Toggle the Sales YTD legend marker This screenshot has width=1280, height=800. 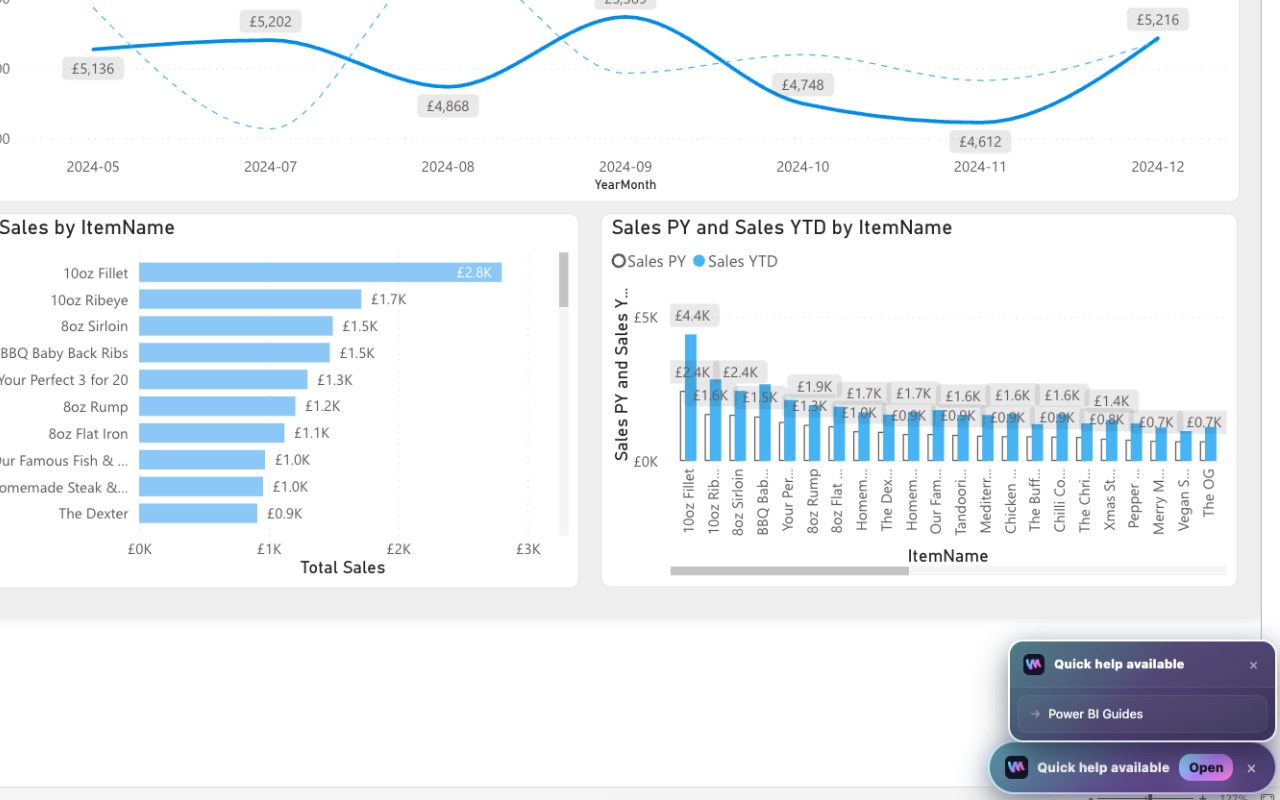point(699,261)
